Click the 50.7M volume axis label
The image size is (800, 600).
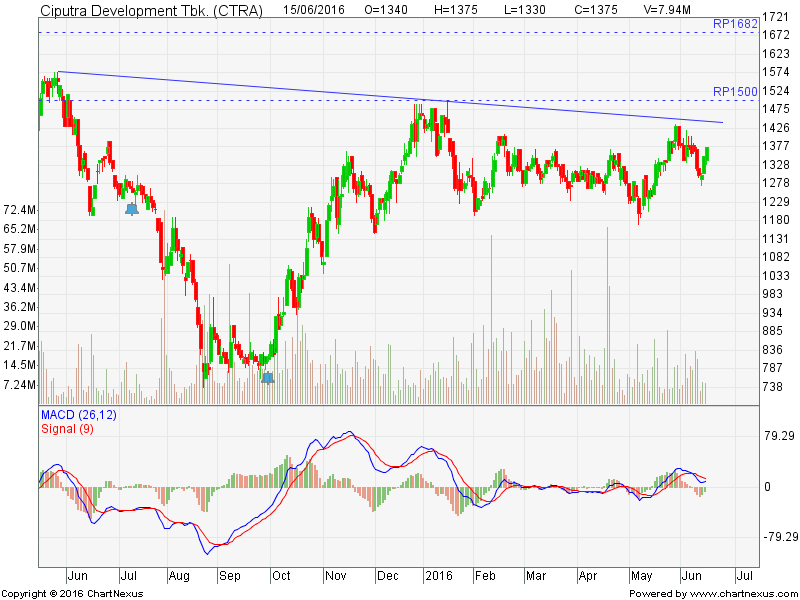click(x=19, y=268)
